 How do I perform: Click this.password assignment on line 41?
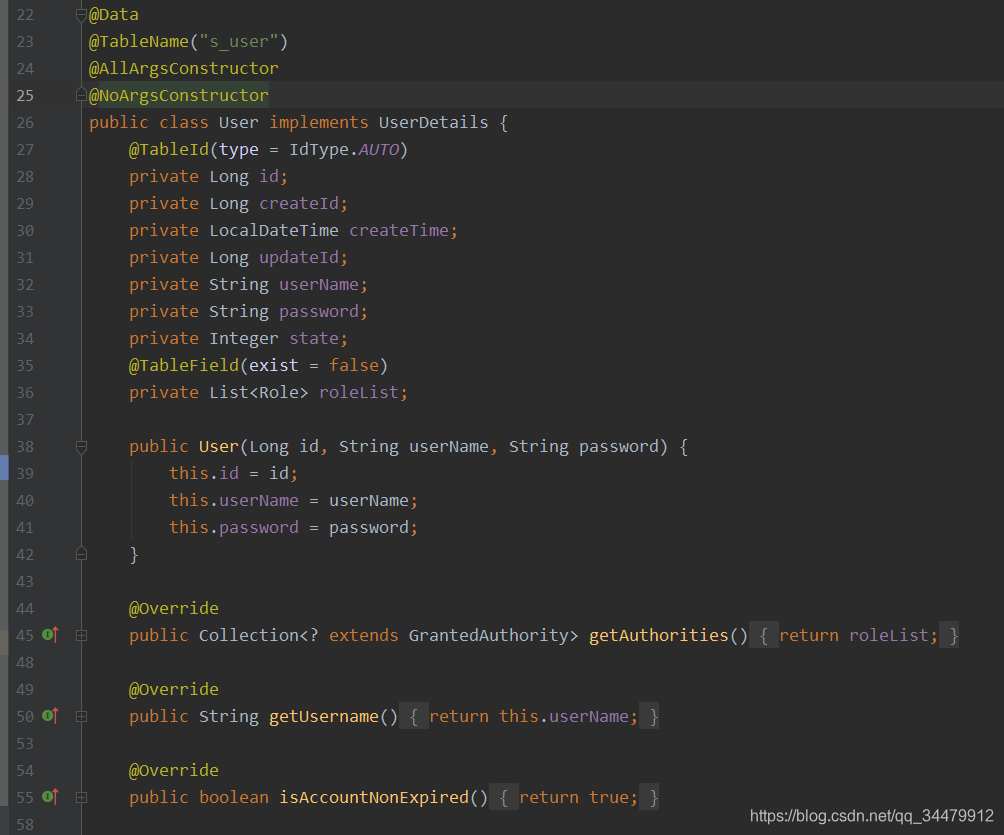(x=293, y=527)
